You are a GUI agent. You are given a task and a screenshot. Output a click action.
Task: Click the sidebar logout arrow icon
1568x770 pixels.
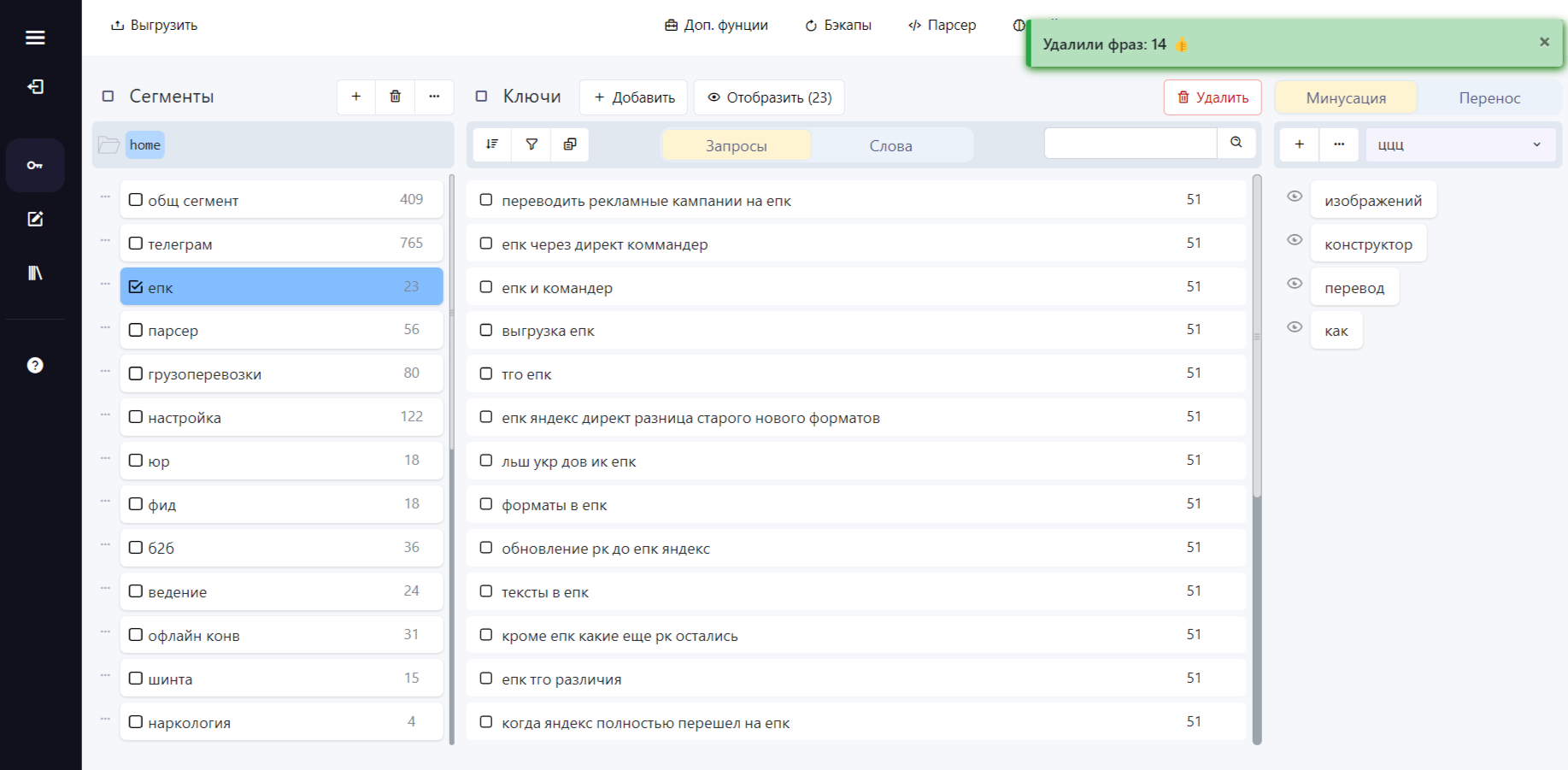(35, 86)
